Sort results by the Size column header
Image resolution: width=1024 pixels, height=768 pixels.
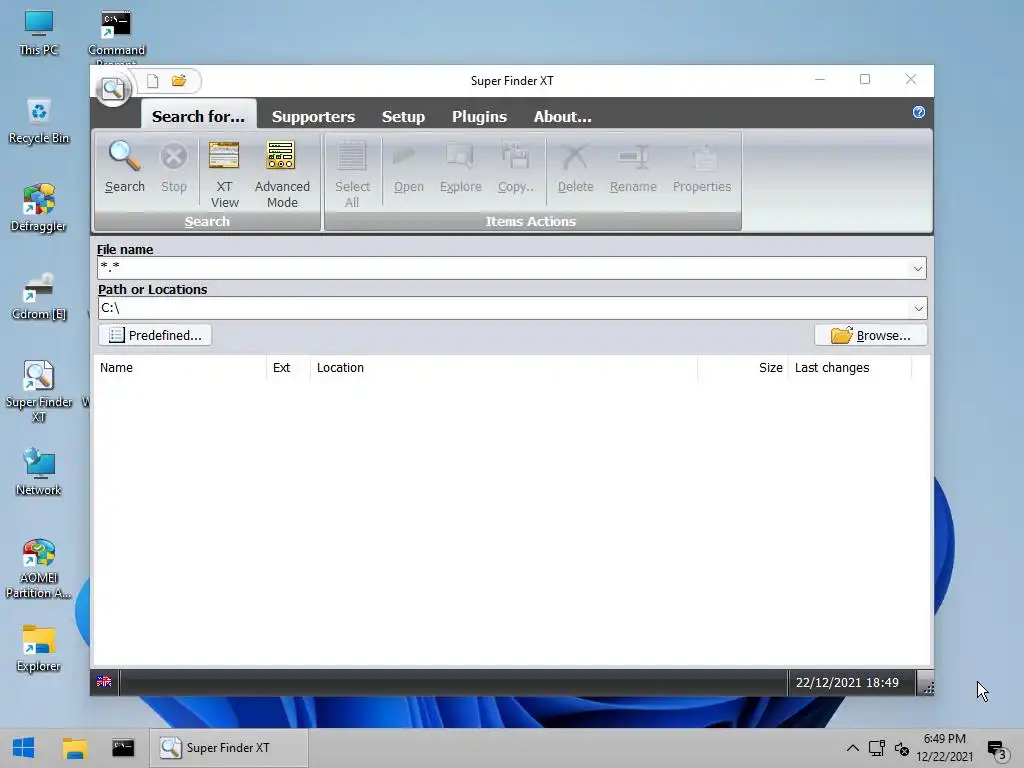[743, 368]
